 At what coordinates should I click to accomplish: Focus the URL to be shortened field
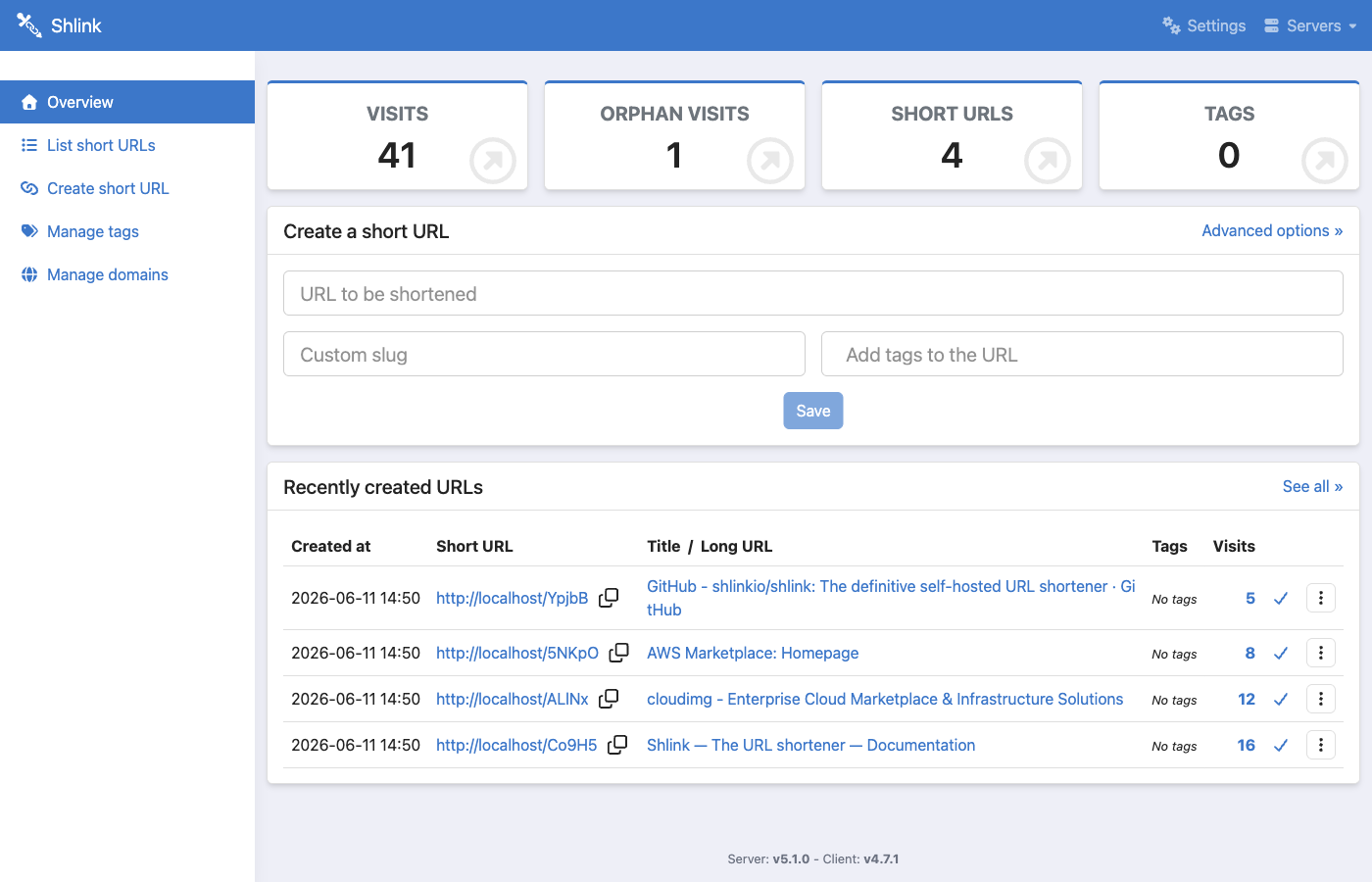[x=813, y=294]
